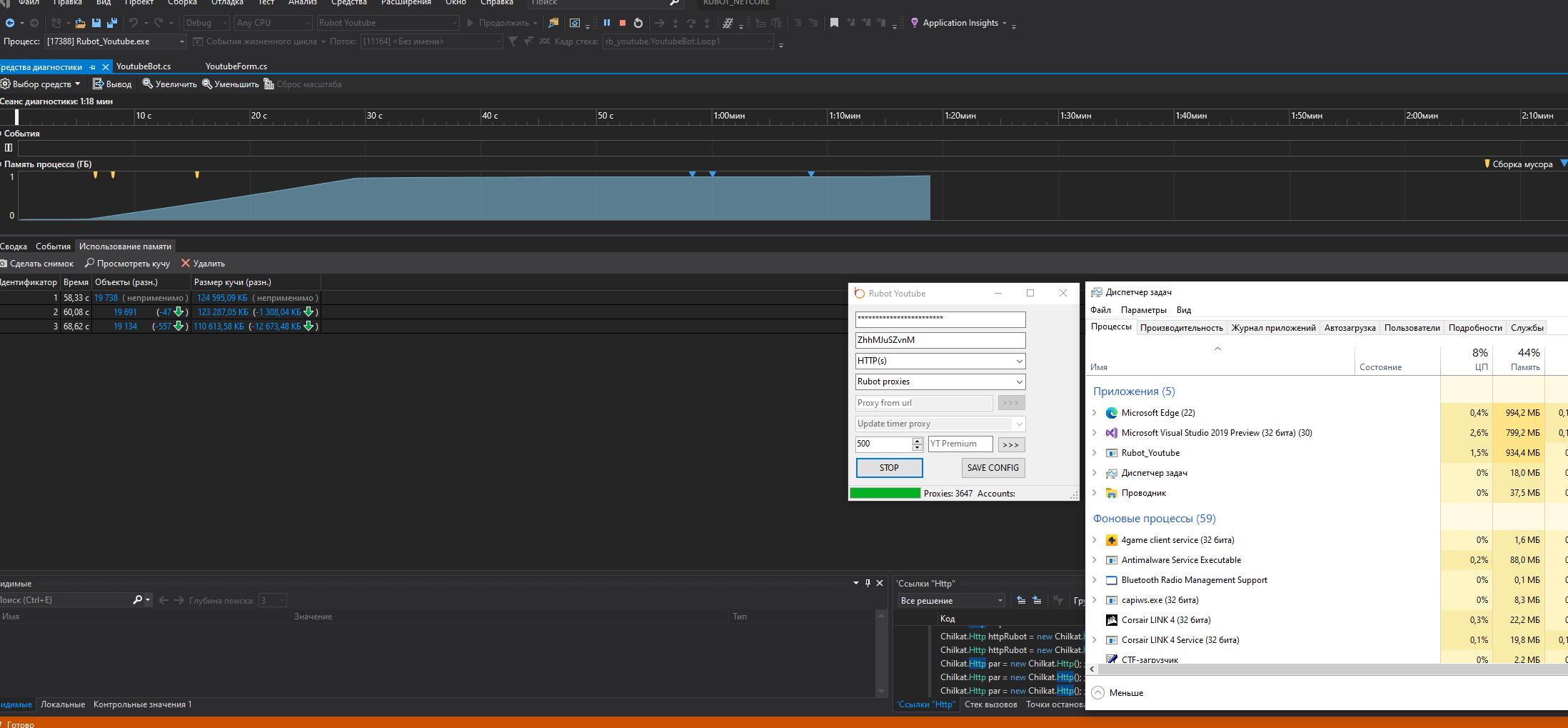
Task: Toggle auto-hide pin of the Видимые panel
Action: pyautogui.click(x=868, y=583)
